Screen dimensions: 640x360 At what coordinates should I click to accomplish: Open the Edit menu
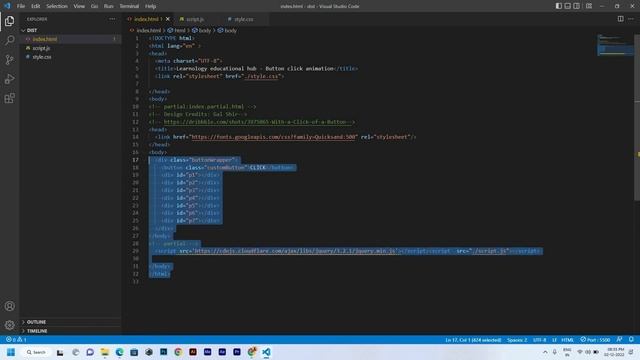pyautogui.click(x=36, y=6)
